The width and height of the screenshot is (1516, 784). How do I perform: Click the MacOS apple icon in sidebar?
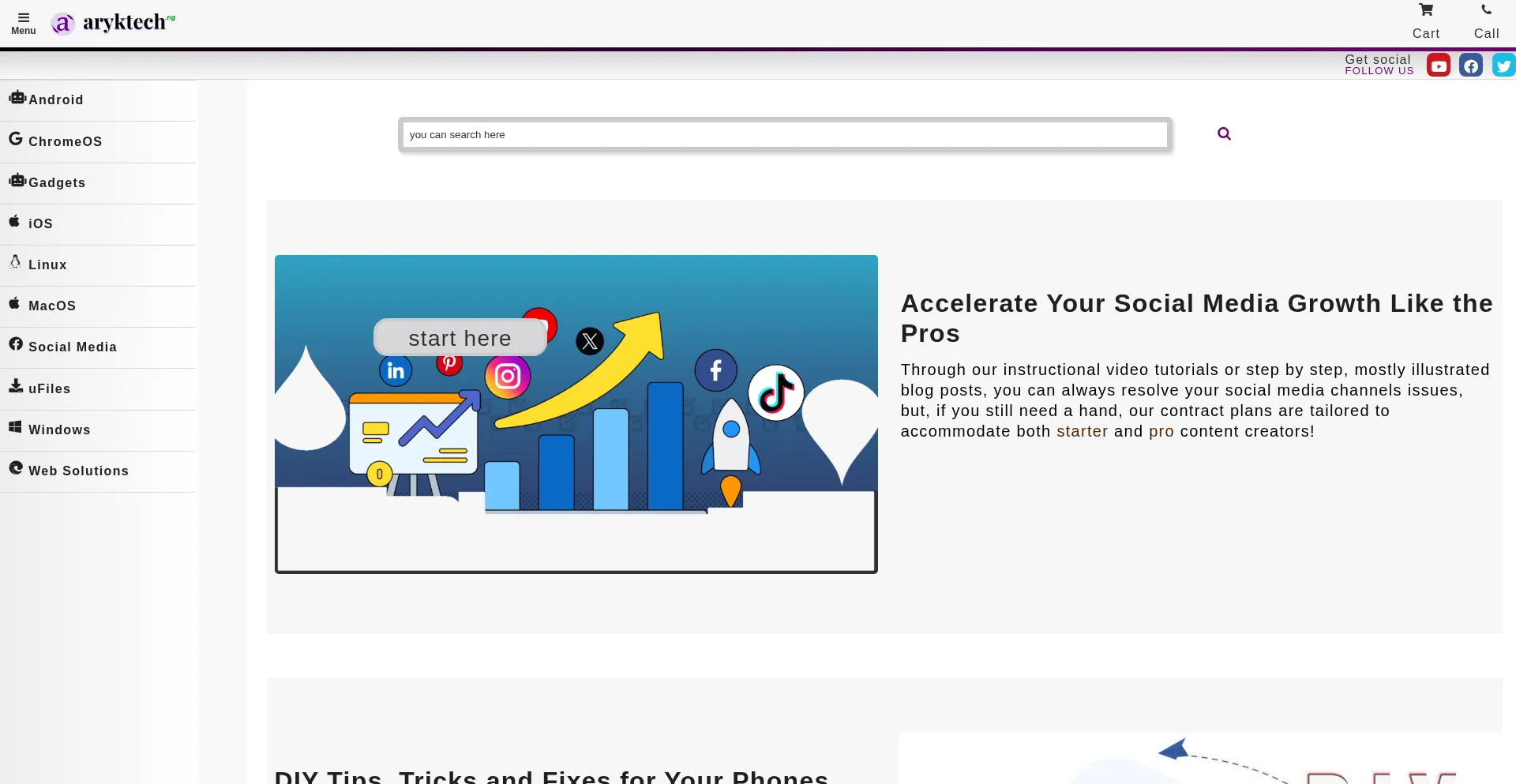pos(14,303)
